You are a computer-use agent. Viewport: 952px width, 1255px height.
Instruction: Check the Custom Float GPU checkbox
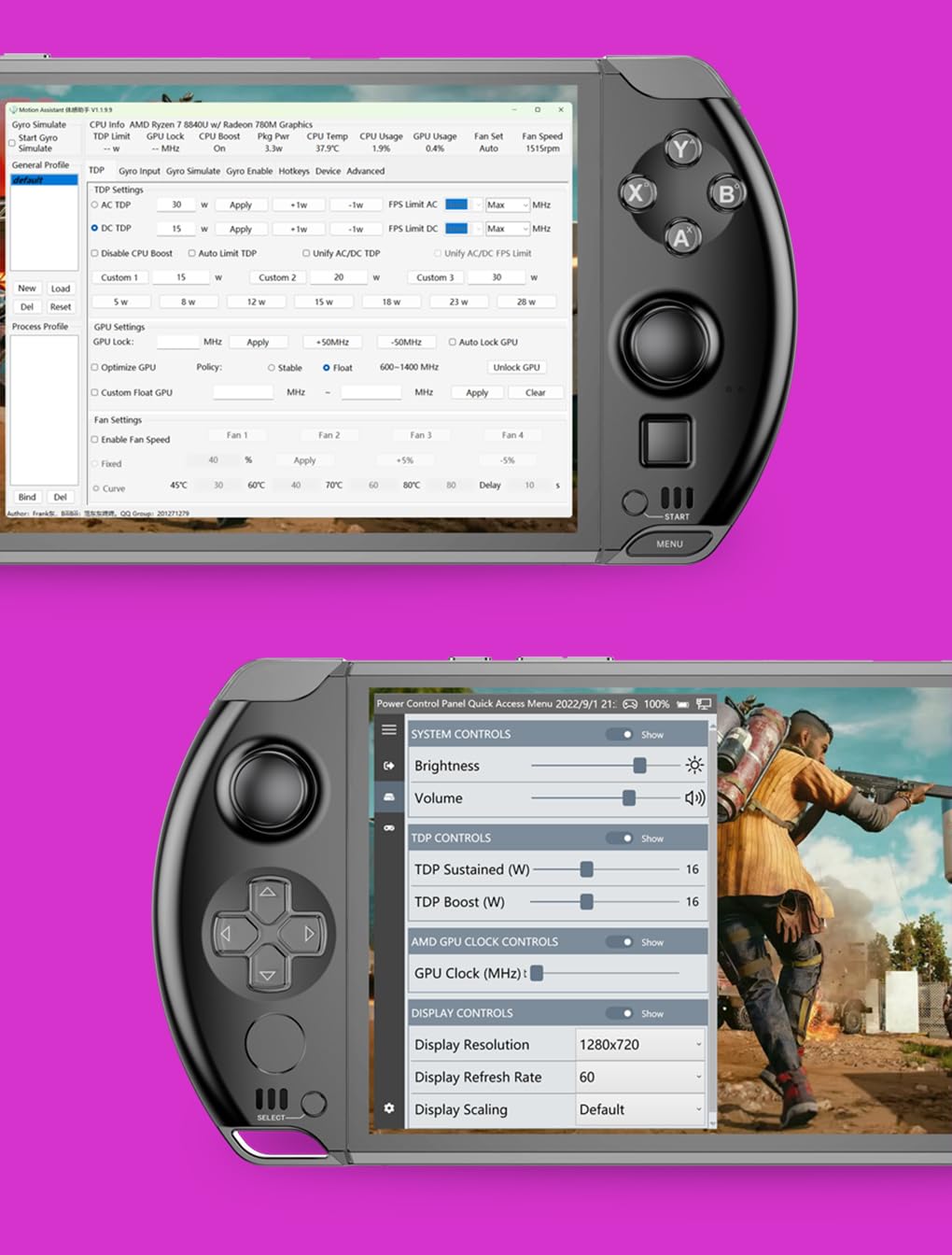click(94, 392)
